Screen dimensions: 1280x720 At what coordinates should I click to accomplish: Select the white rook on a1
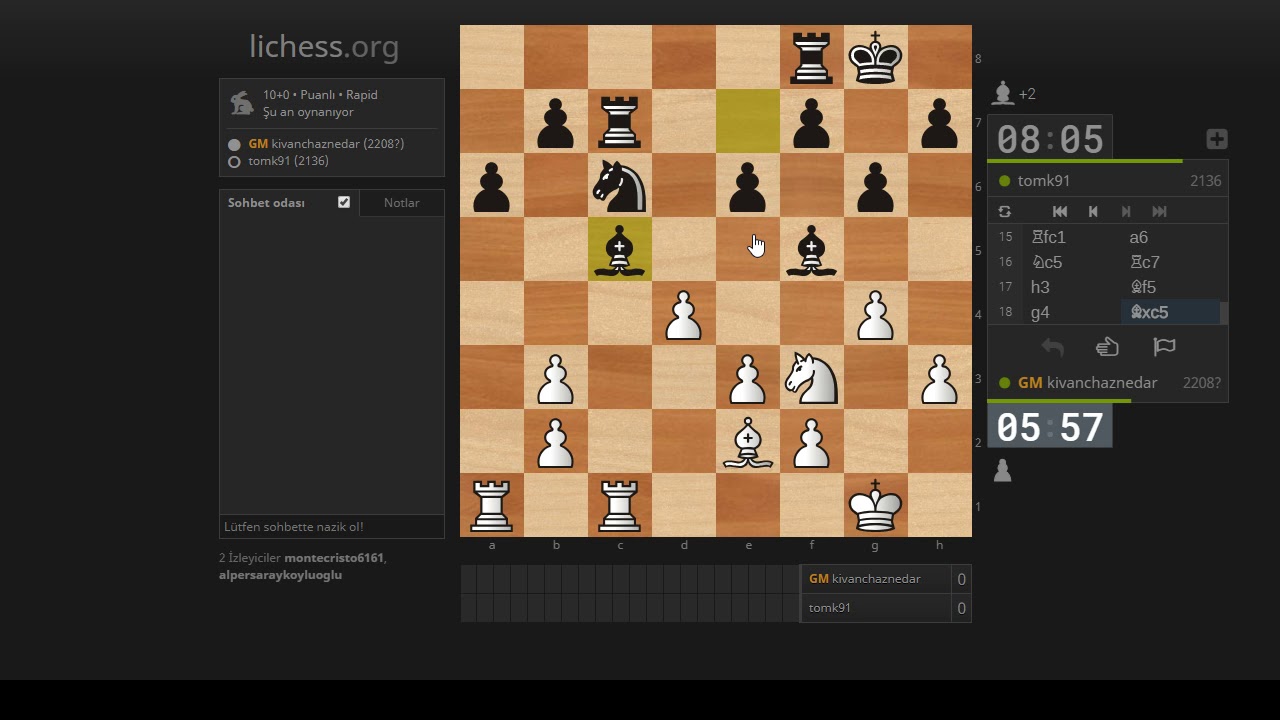pyautogui.click(x=492, y=505)
